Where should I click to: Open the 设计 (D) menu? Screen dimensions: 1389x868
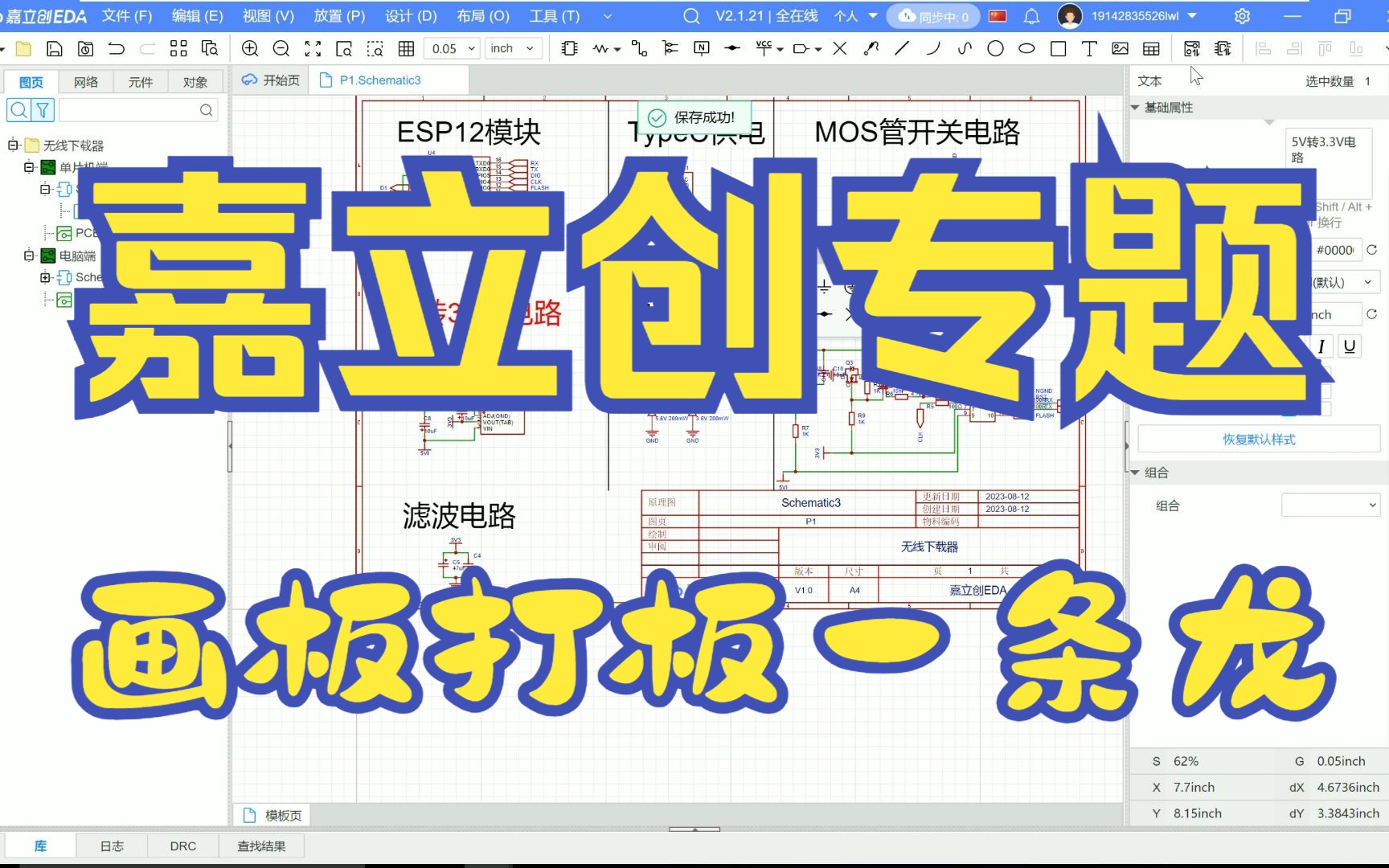411,16
